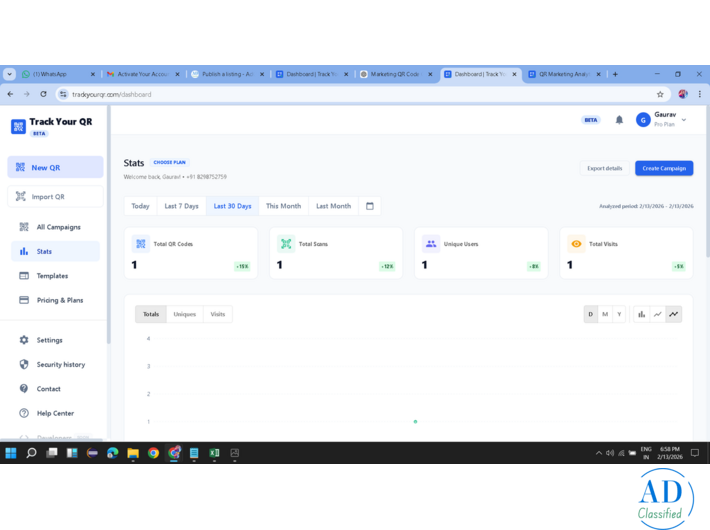Toggle chart granularity to monthly (M)
The width and height of the screenshot is (710, 530).
coord(605,314)
